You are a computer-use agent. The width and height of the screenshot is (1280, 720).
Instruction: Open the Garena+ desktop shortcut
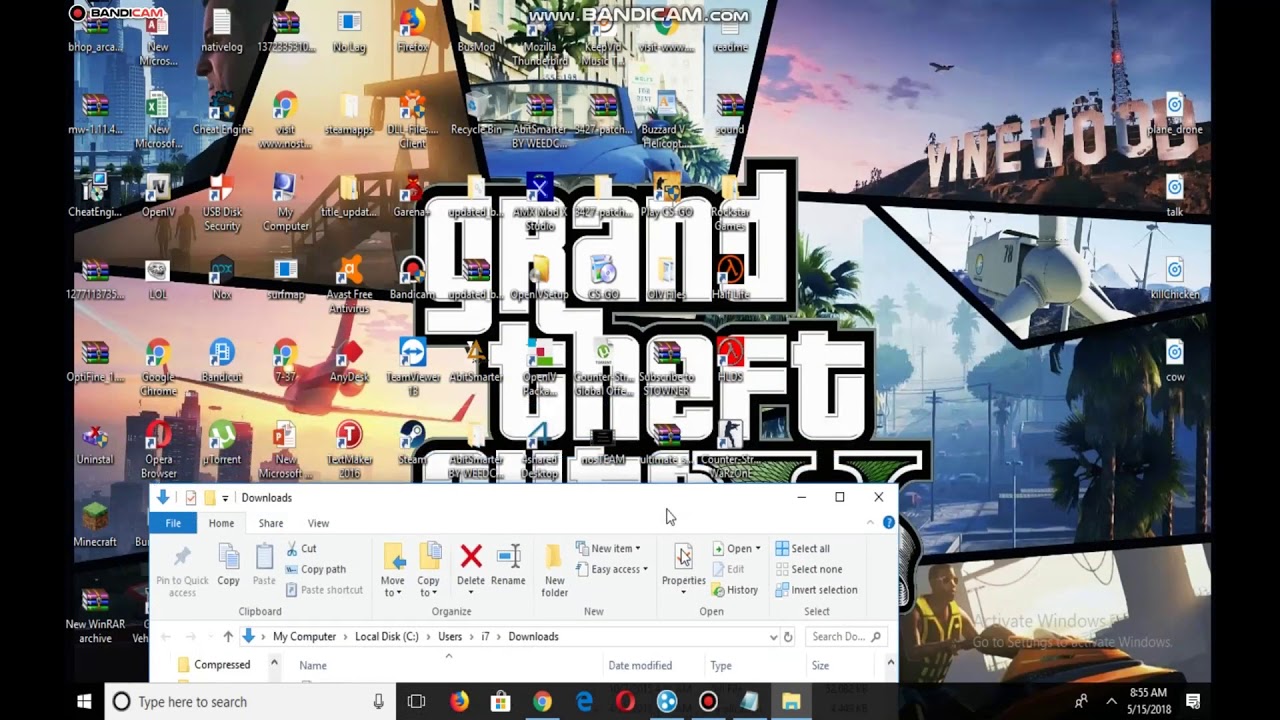coord(412,196)
